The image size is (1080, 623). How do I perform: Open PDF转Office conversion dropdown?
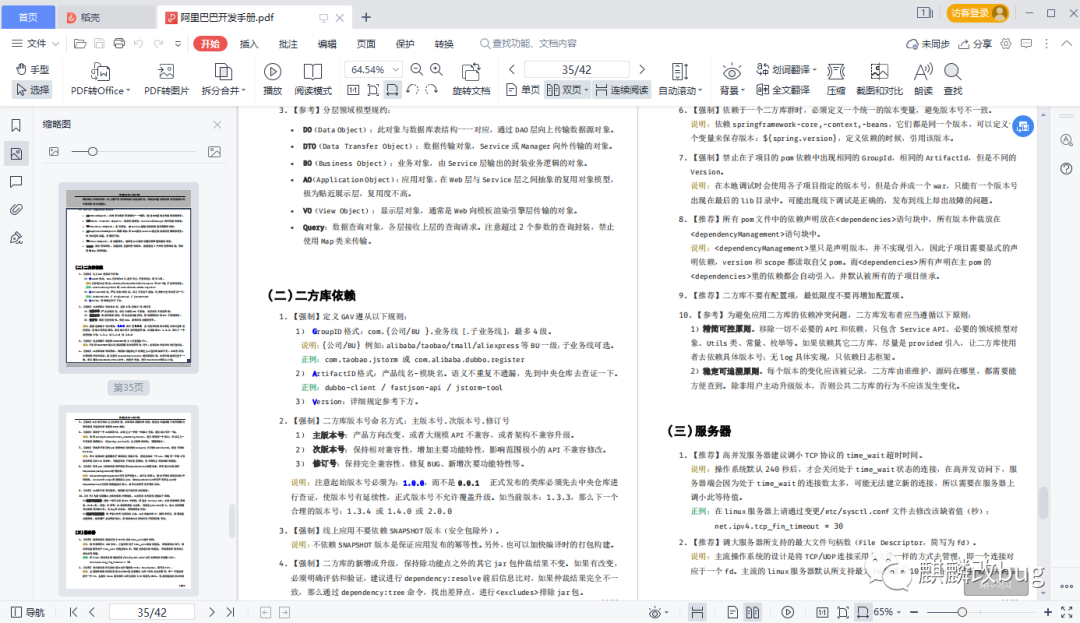click(101, 79)
